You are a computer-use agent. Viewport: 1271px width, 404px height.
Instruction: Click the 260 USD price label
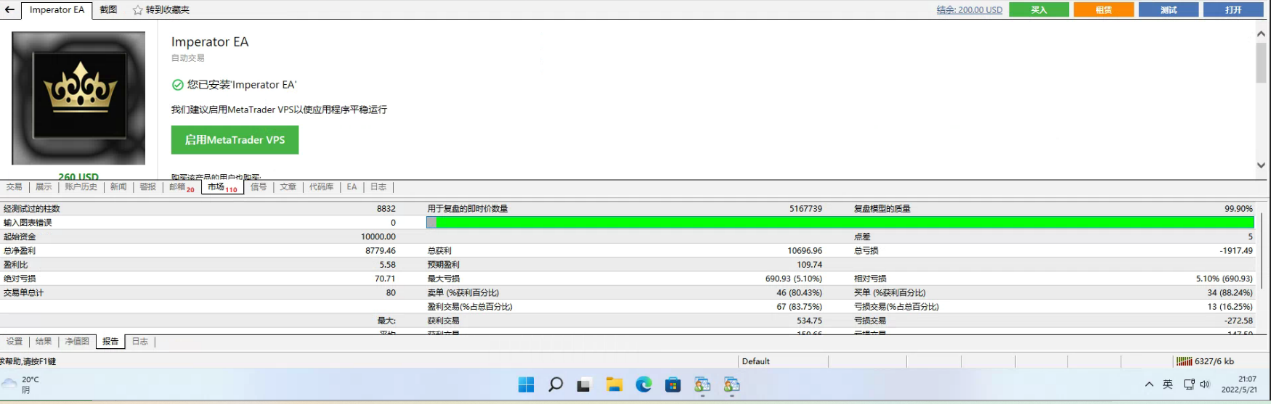[80, 176]
